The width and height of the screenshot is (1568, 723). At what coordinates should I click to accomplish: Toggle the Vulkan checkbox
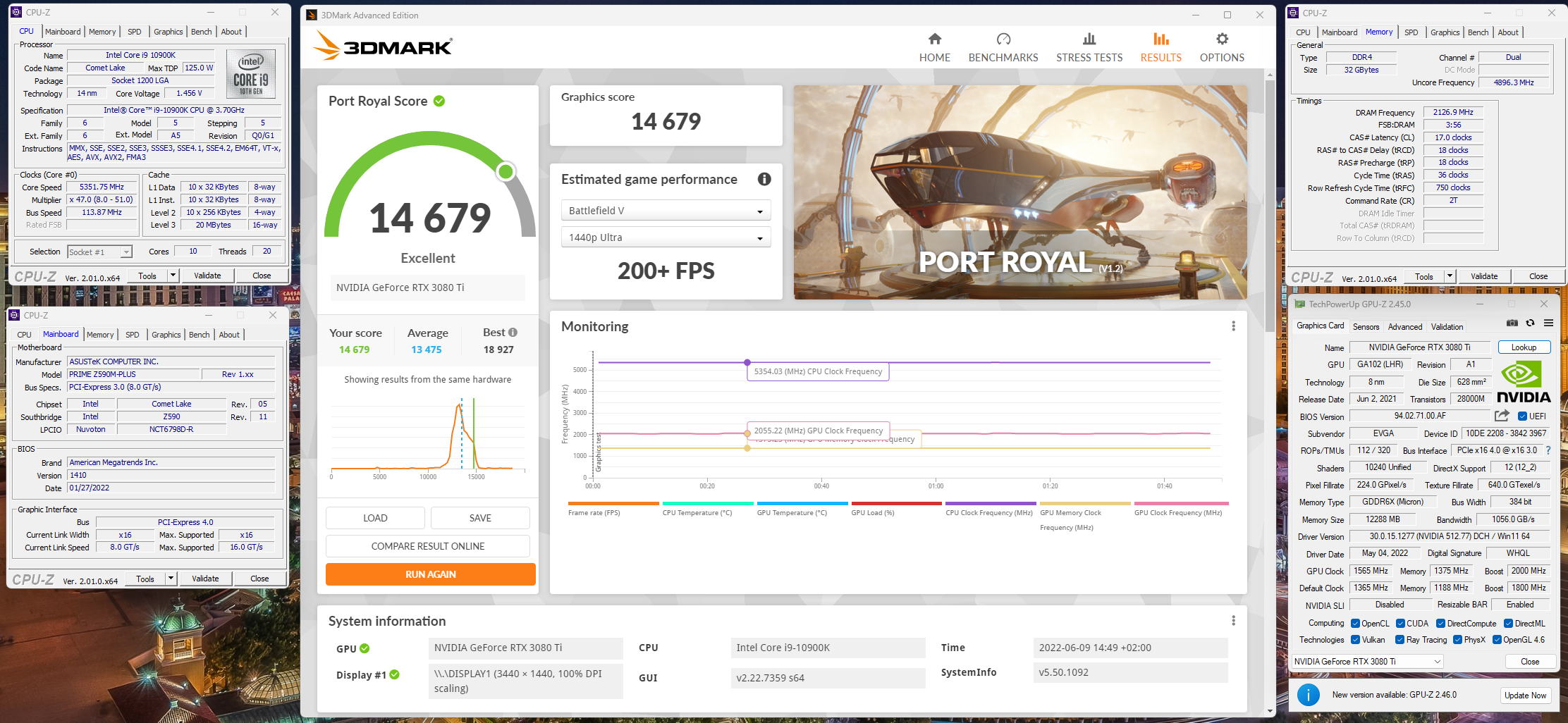(1355, 640)
